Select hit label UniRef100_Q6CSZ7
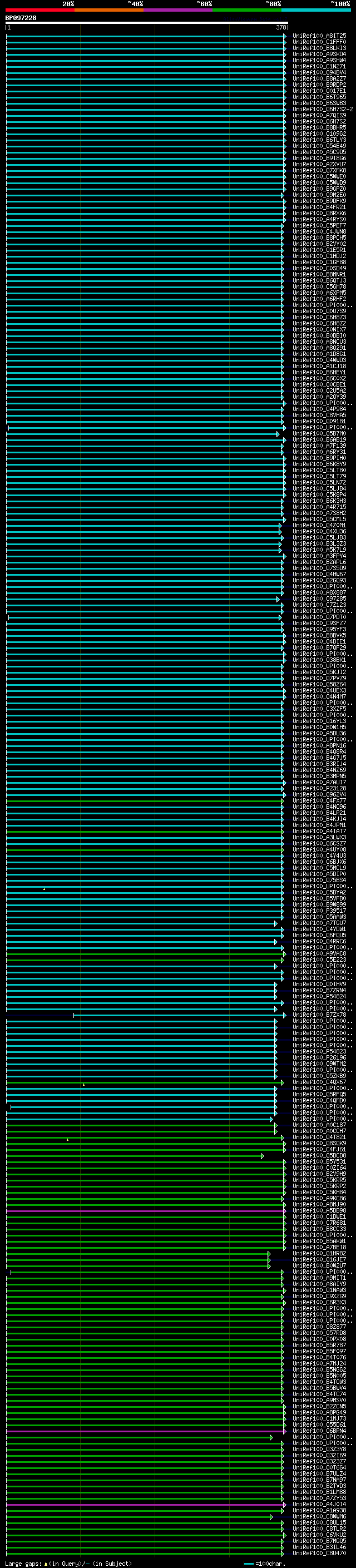 [x=319, y=844]
